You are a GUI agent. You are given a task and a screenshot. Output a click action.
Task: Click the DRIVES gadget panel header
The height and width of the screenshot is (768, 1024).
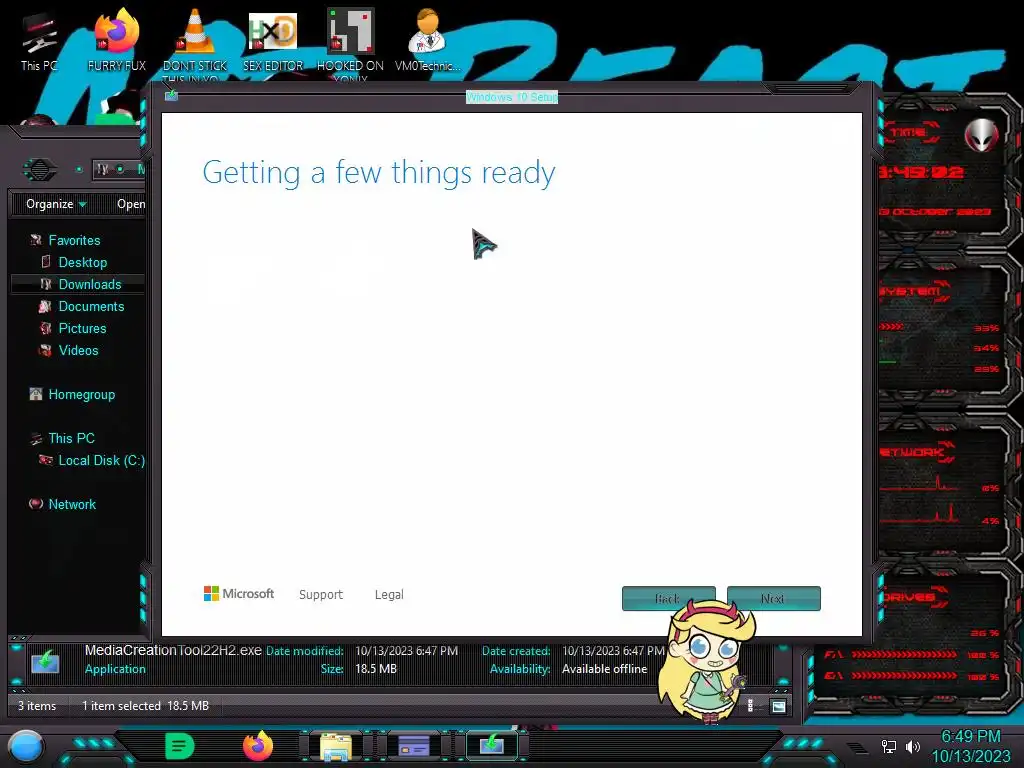point(912,597)
